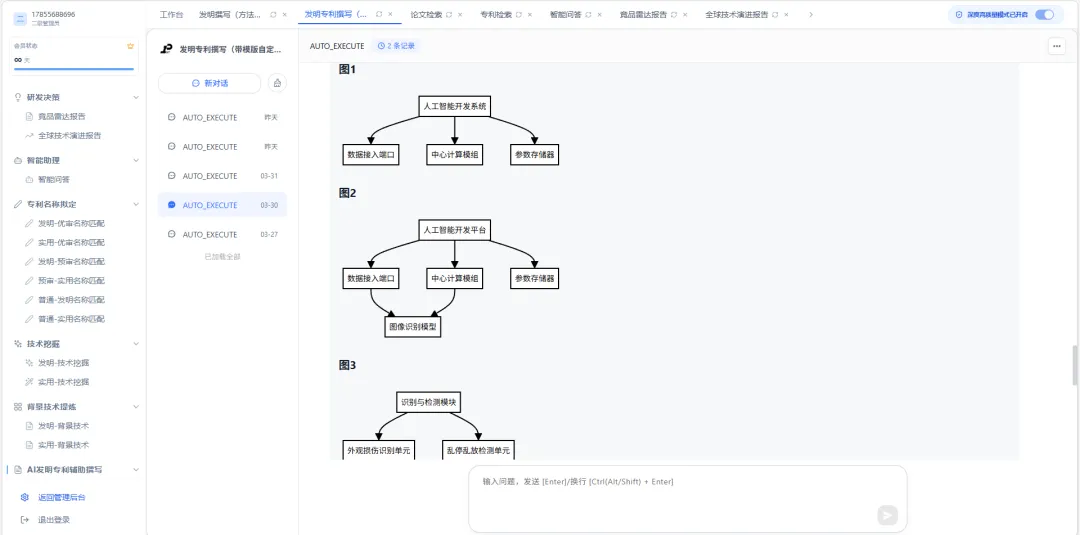The height and width of the screenshot is (535, 1080).
Task: Switch to the 论文检索 tab
Action: click(426, 14)
